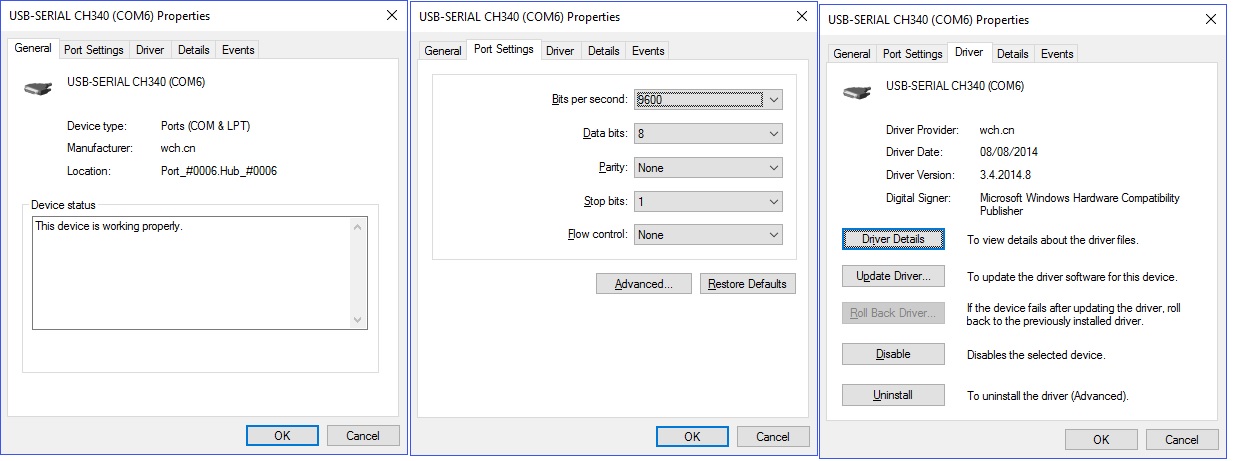This screenshot has width=1235, height=461.
Task: Open Driver Details
Action: (x=893, y=239)
